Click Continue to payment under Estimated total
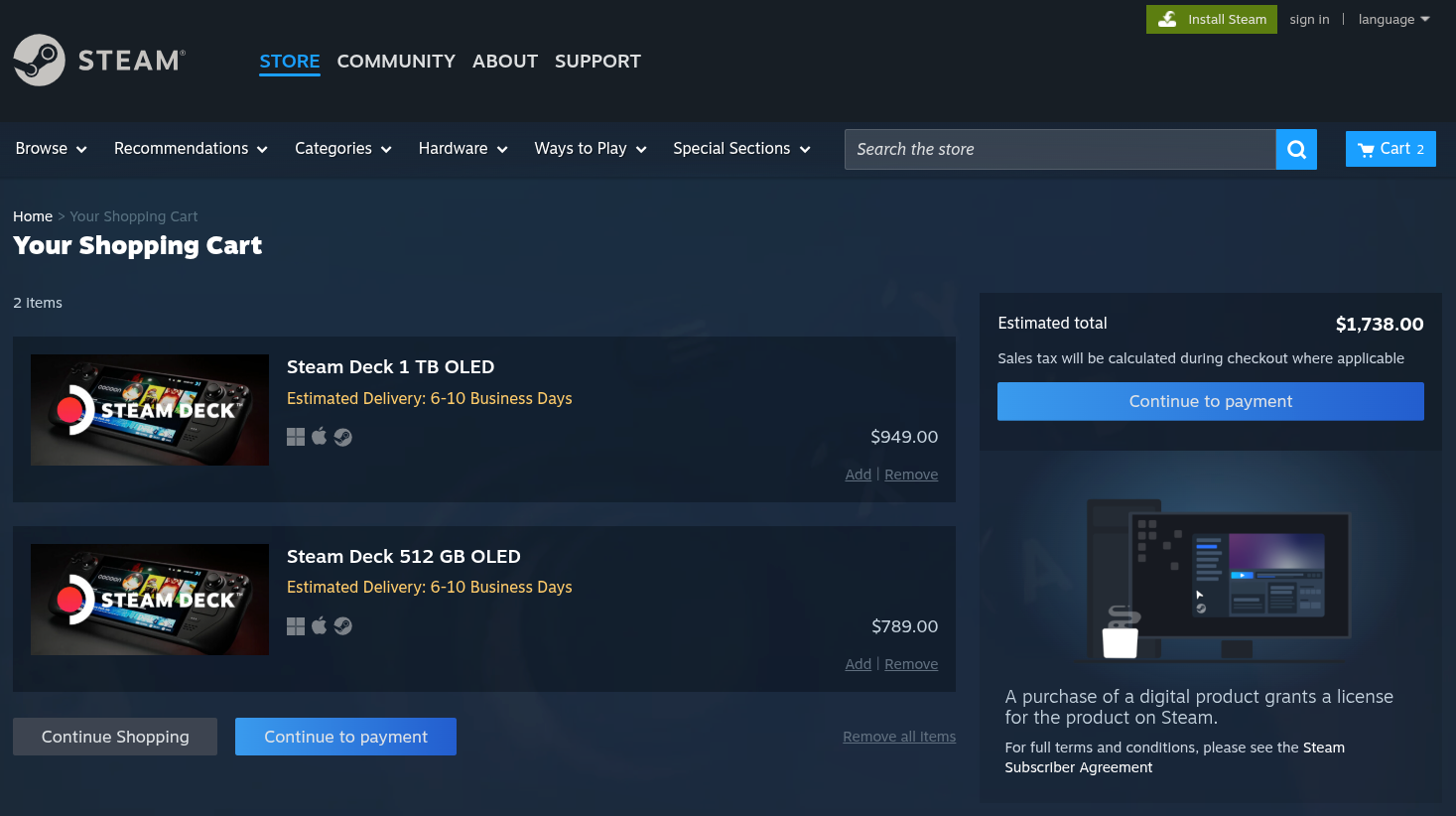1456x816 pixels. 1211,401
